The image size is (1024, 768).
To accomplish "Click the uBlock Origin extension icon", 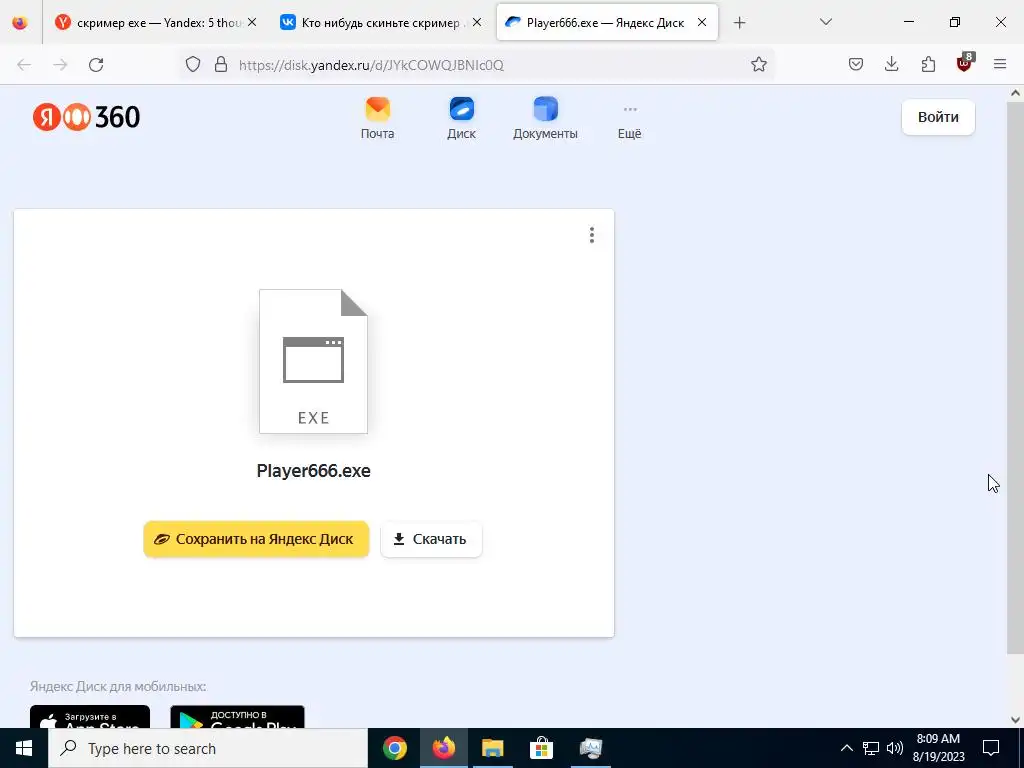I will [965, 63].
